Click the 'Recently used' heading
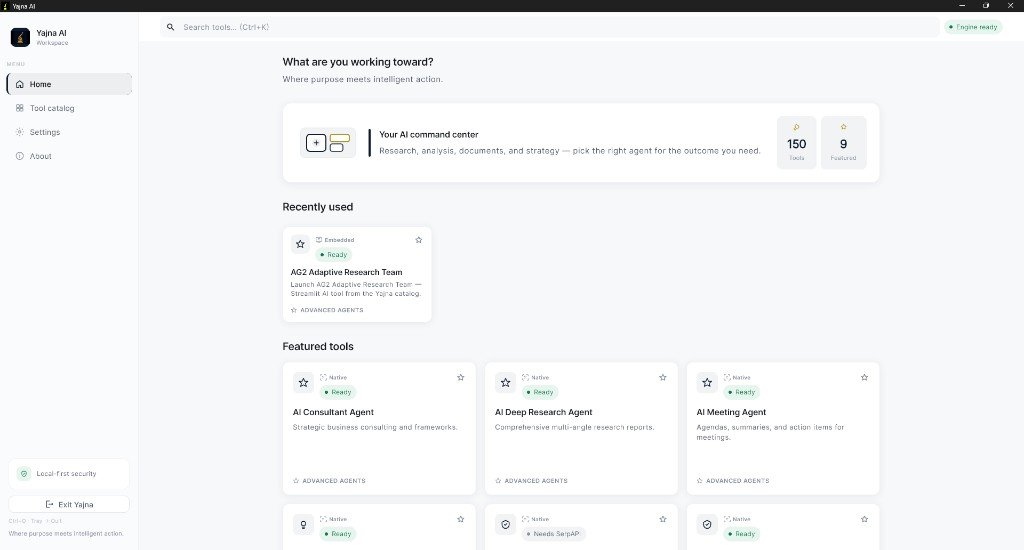 317,207
